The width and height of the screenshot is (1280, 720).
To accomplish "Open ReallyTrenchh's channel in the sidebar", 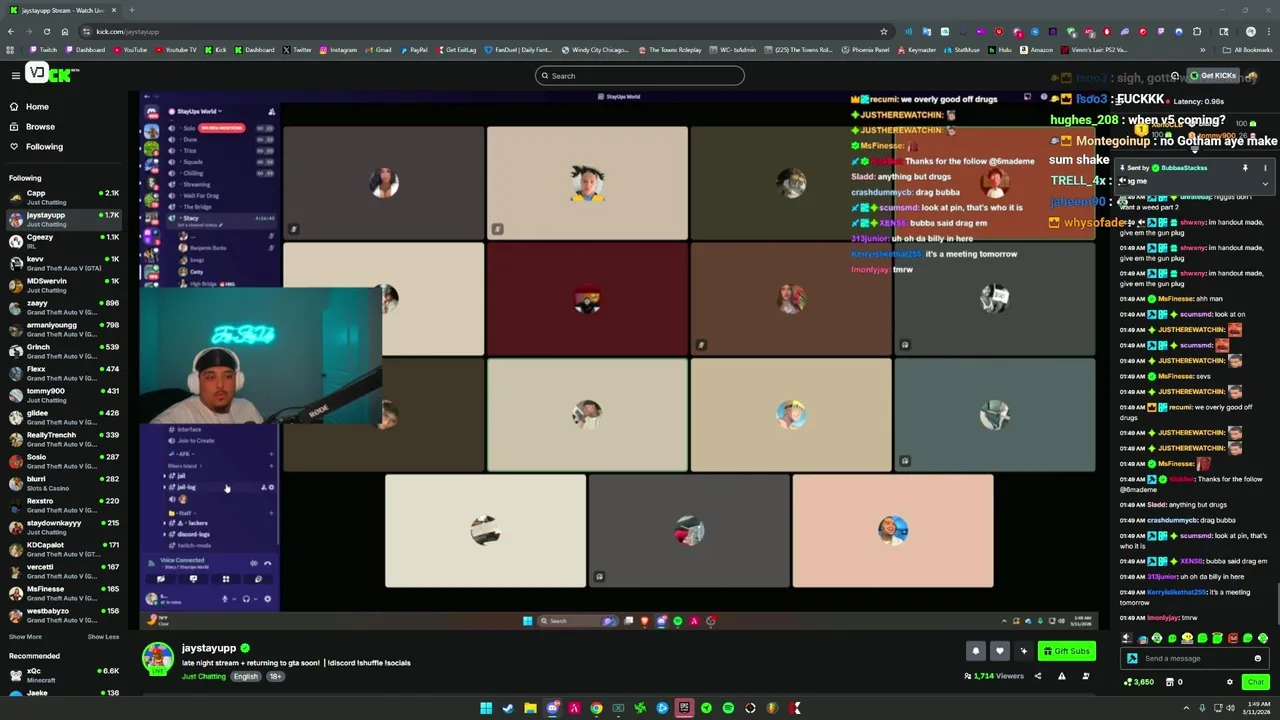I will click(64, 439).
